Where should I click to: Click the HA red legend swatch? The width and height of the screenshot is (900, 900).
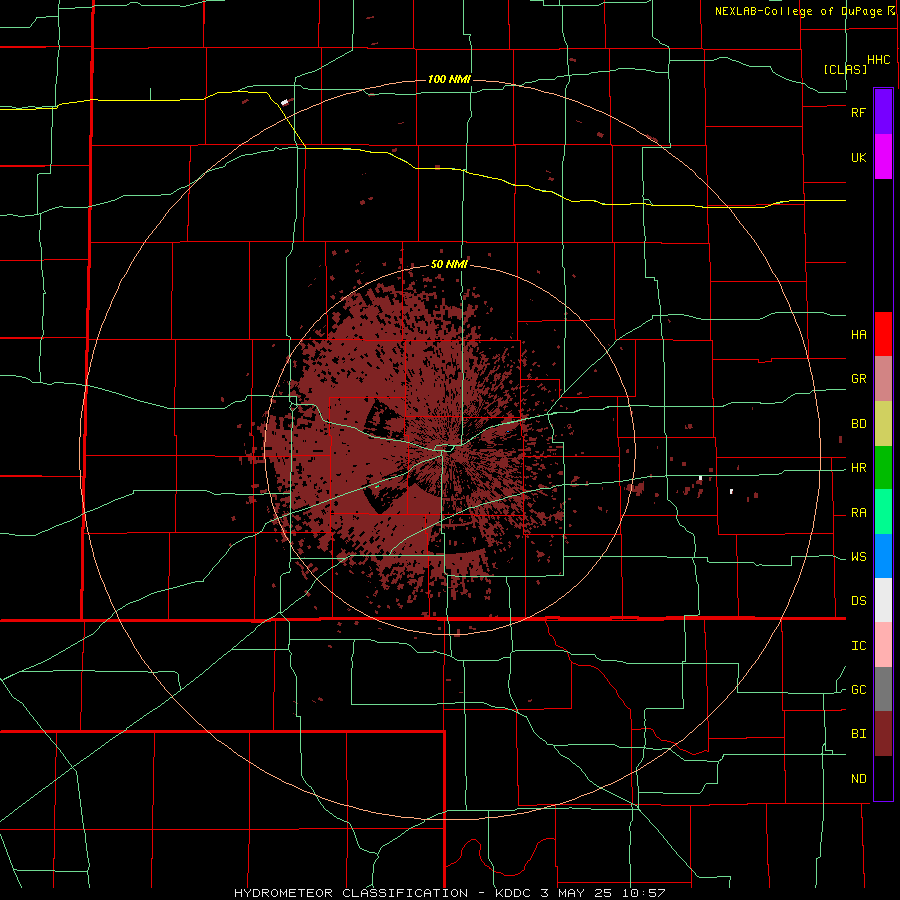tap(883, 334)
